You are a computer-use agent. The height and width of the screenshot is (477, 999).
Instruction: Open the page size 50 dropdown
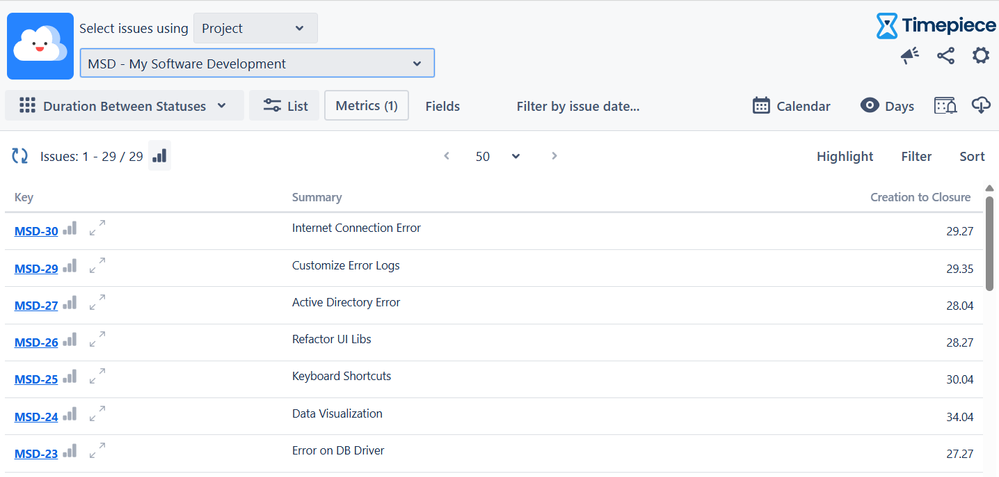coord(498,156)
